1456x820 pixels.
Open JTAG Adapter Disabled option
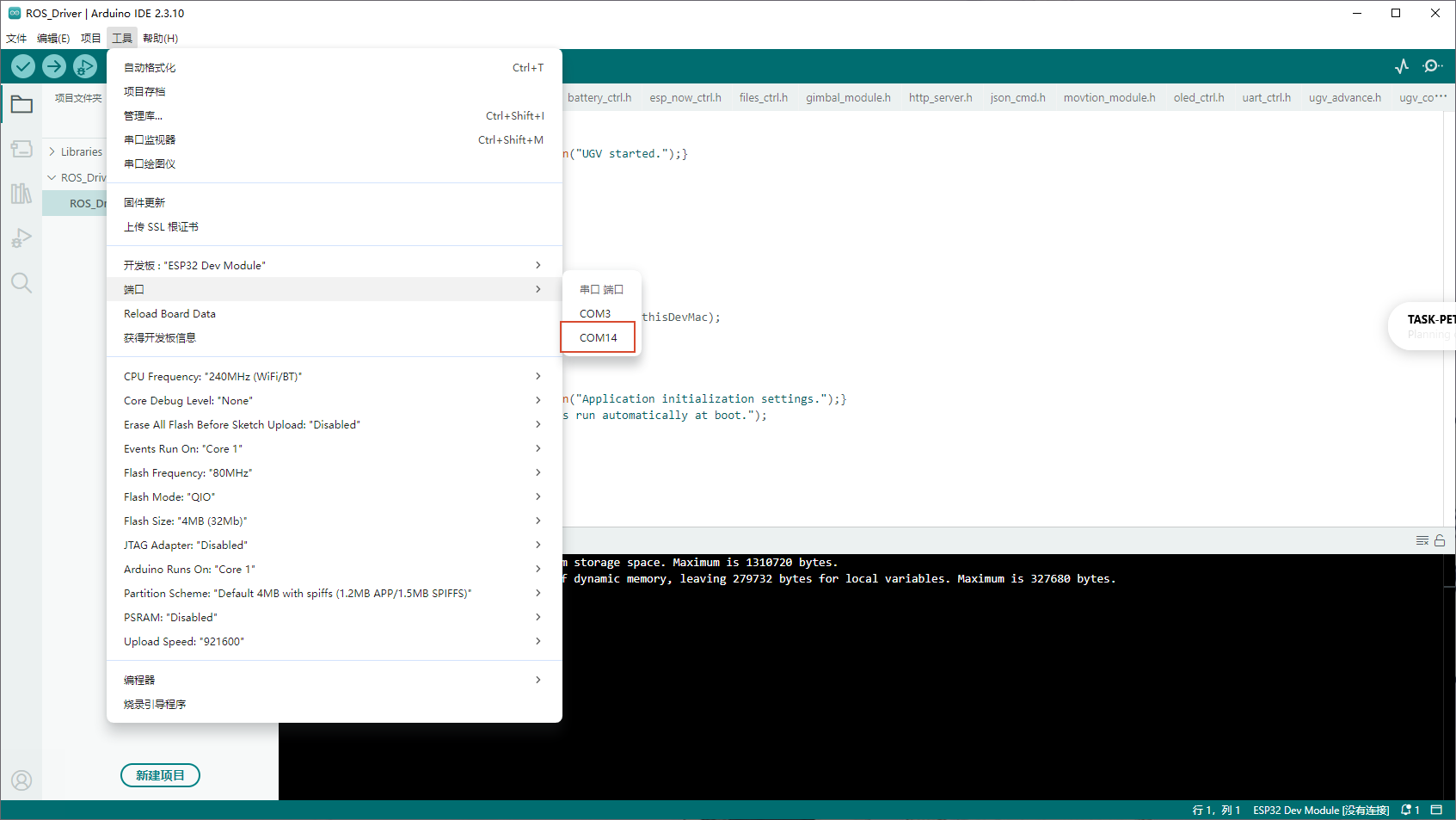click(x=335, y=545)
